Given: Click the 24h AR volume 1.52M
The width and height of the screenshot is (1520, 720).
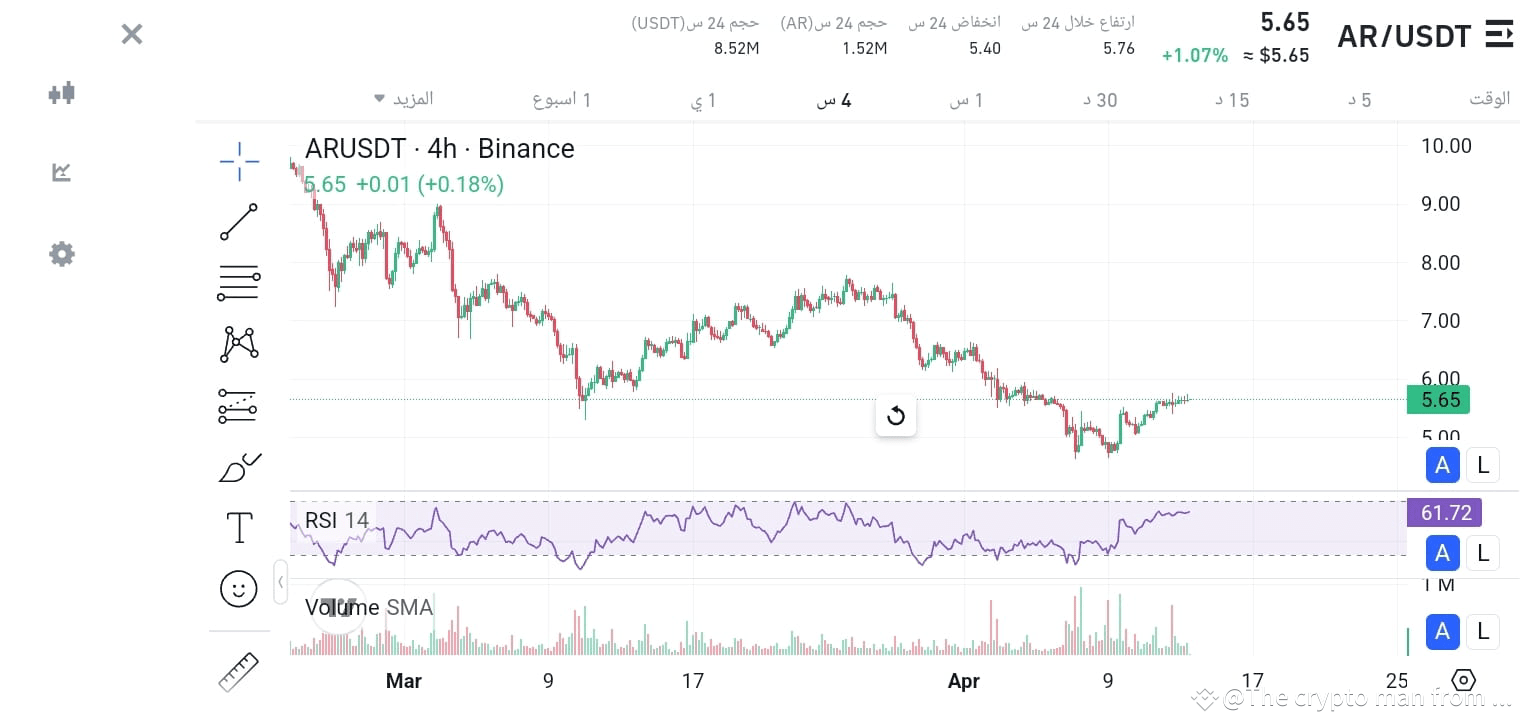Looking at the screenshot, I should (x=865, y=48).
